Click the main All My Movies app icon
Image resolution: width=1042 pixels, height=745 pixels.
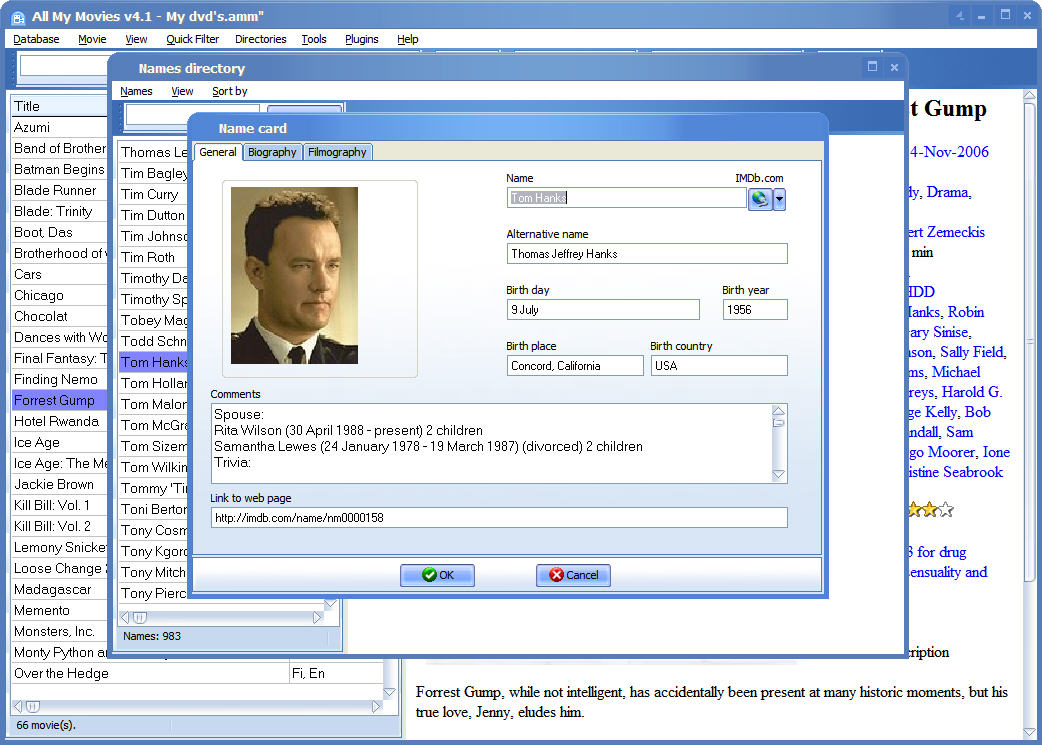click(18, 17)
